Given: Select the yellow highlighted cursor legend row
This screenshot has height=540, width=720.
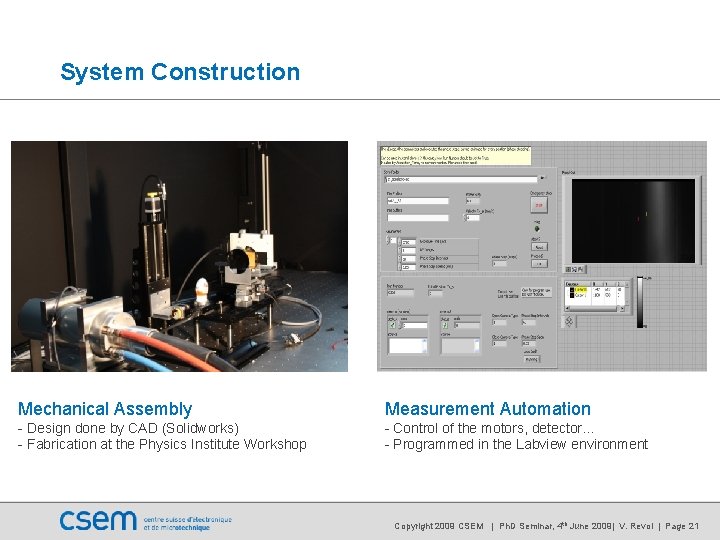Looking at the screenshot, I should coord(579,290).
